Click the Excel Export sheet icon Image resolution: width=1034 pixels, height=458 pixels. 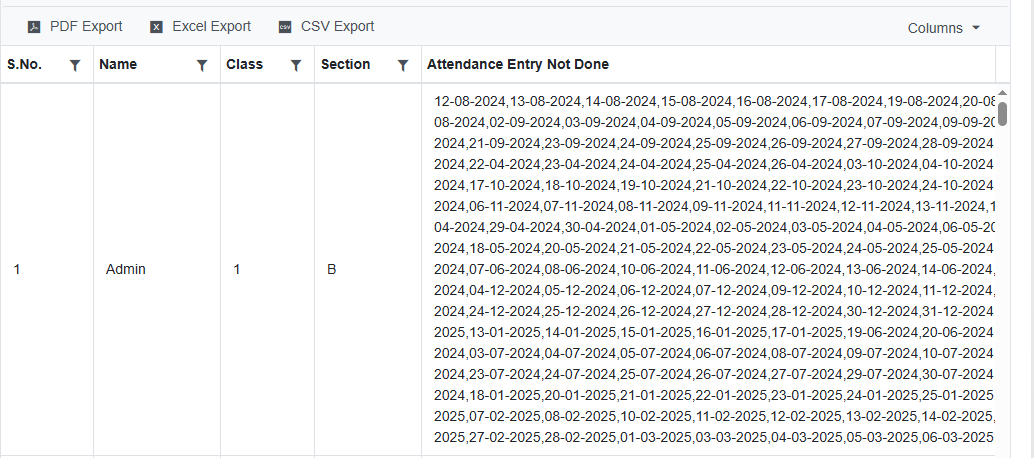coord(156,27)
